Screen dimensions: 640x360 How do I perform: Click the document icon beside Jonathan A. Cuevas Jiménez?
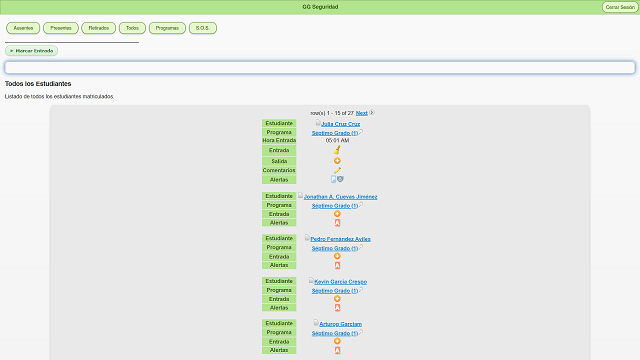[x=300, y=196]
